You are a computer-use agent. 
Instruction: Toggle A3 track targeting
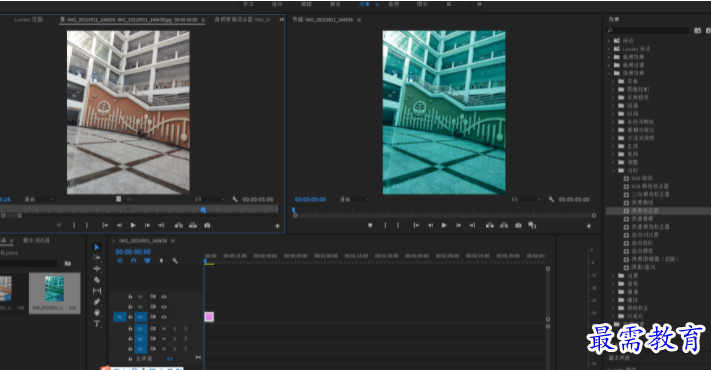(140, 349)
